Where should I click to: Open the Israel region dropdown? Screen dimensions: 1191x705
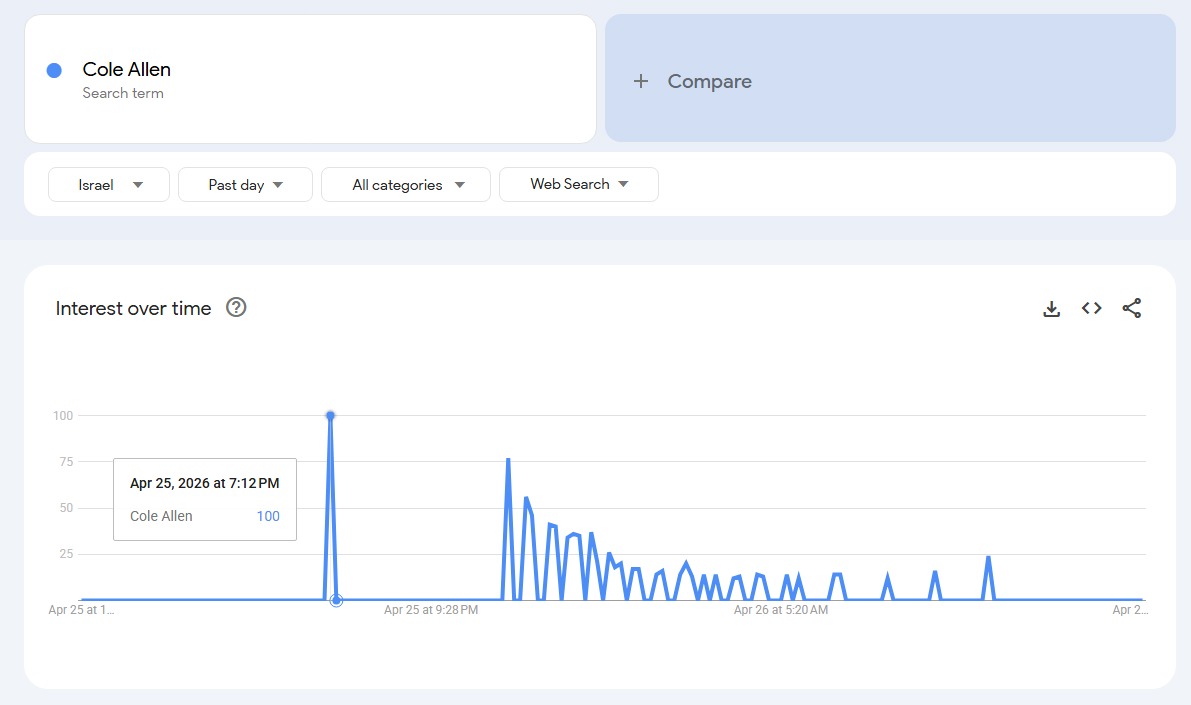[109, 185]
